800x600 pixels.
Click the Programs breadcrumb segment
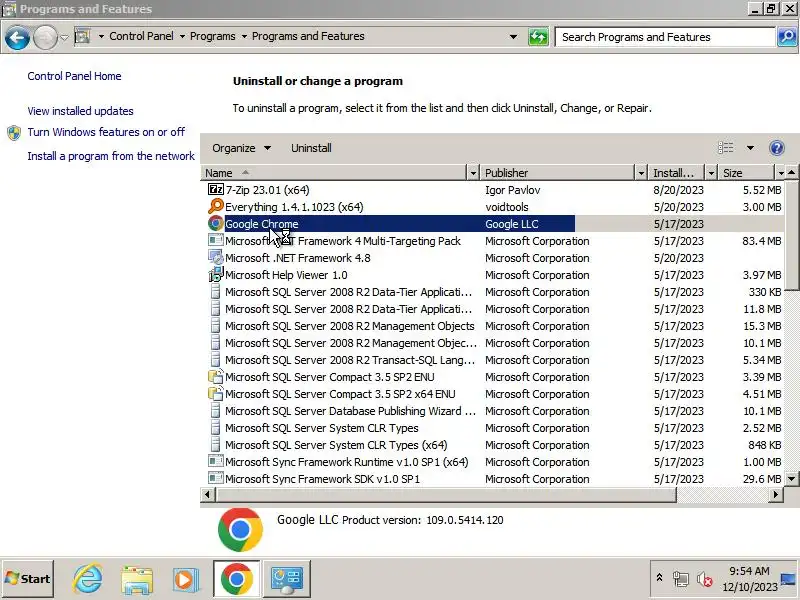213,36
